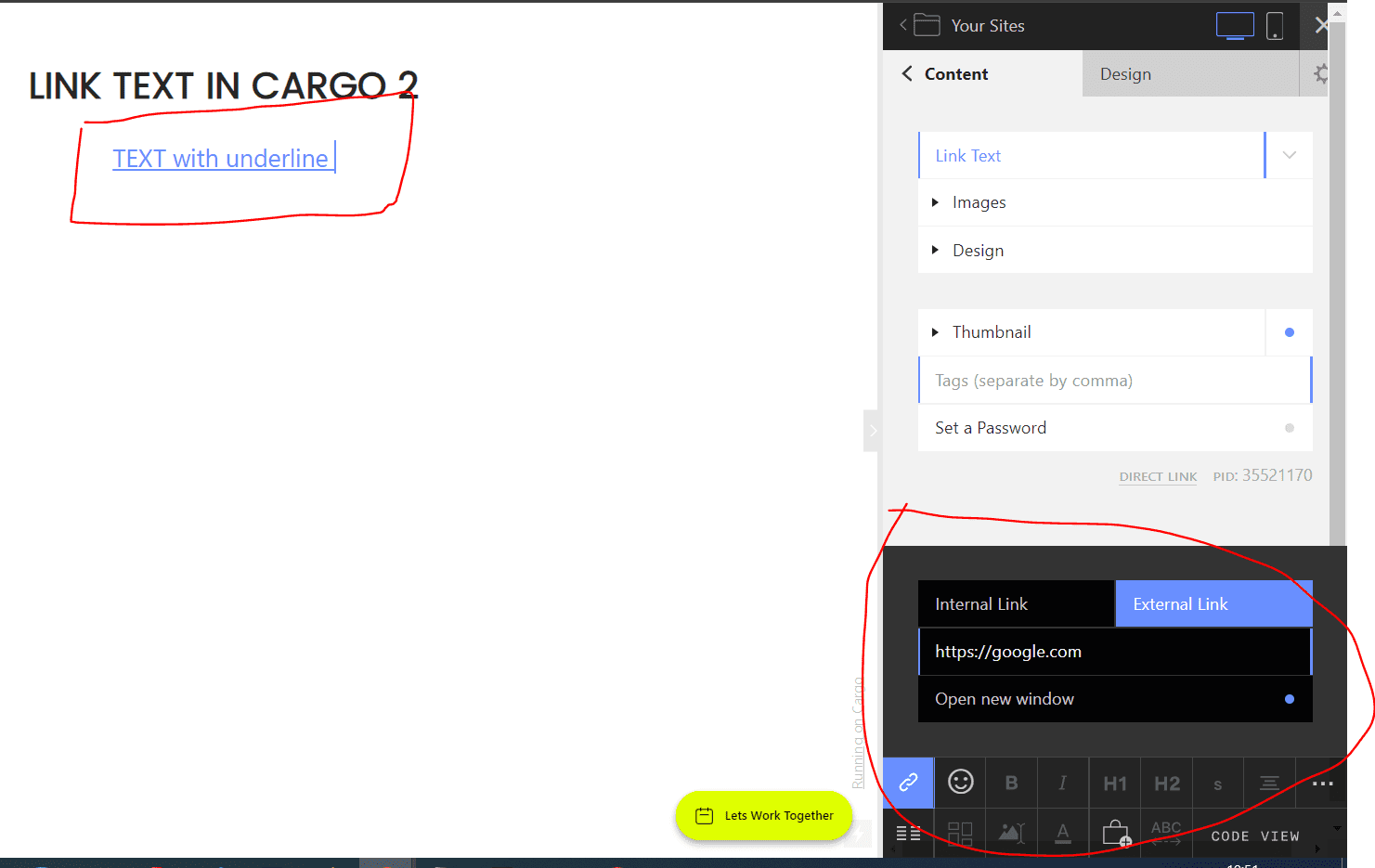Apply H1 heading formatting
This screenshot has height=868, width=1375.
tap(1114, 783)
